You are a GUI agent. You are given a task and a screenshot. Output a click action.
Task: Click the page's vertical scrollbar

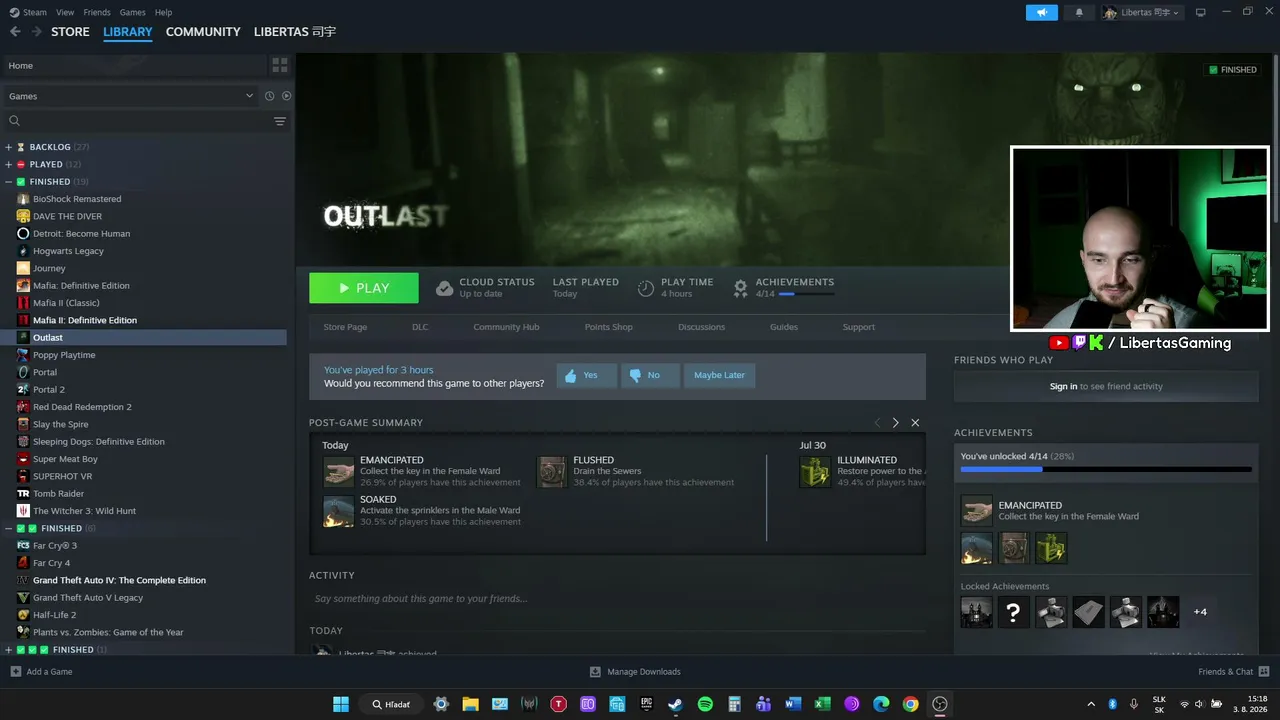point(1275,140)
